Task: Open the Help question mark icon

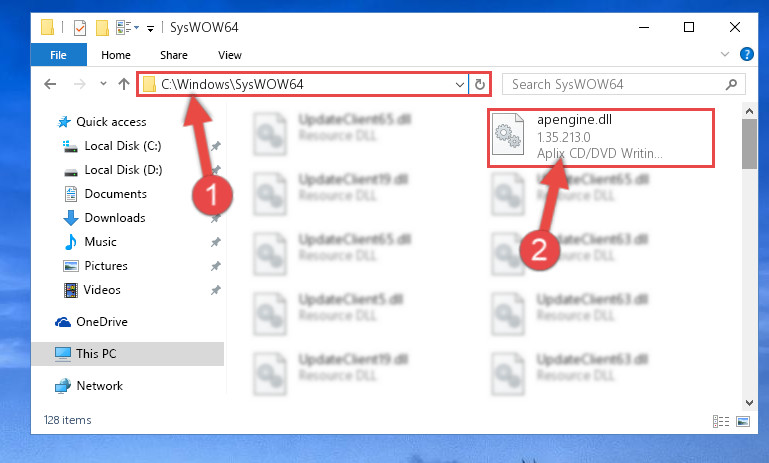Action: coord(746,54)
